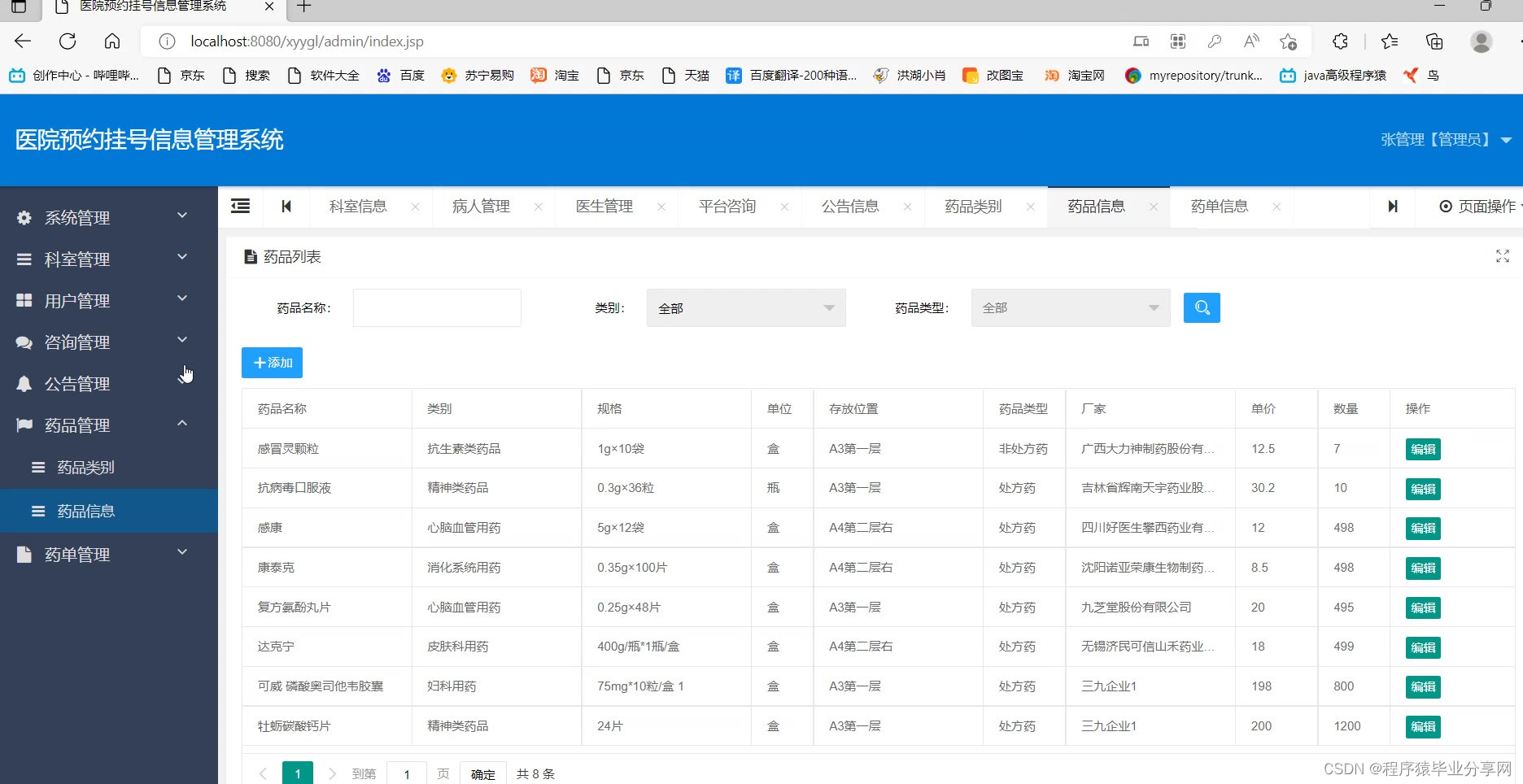Expand the 药单管理 sidebar menu
1523x784 pixels.
point(109,554)
